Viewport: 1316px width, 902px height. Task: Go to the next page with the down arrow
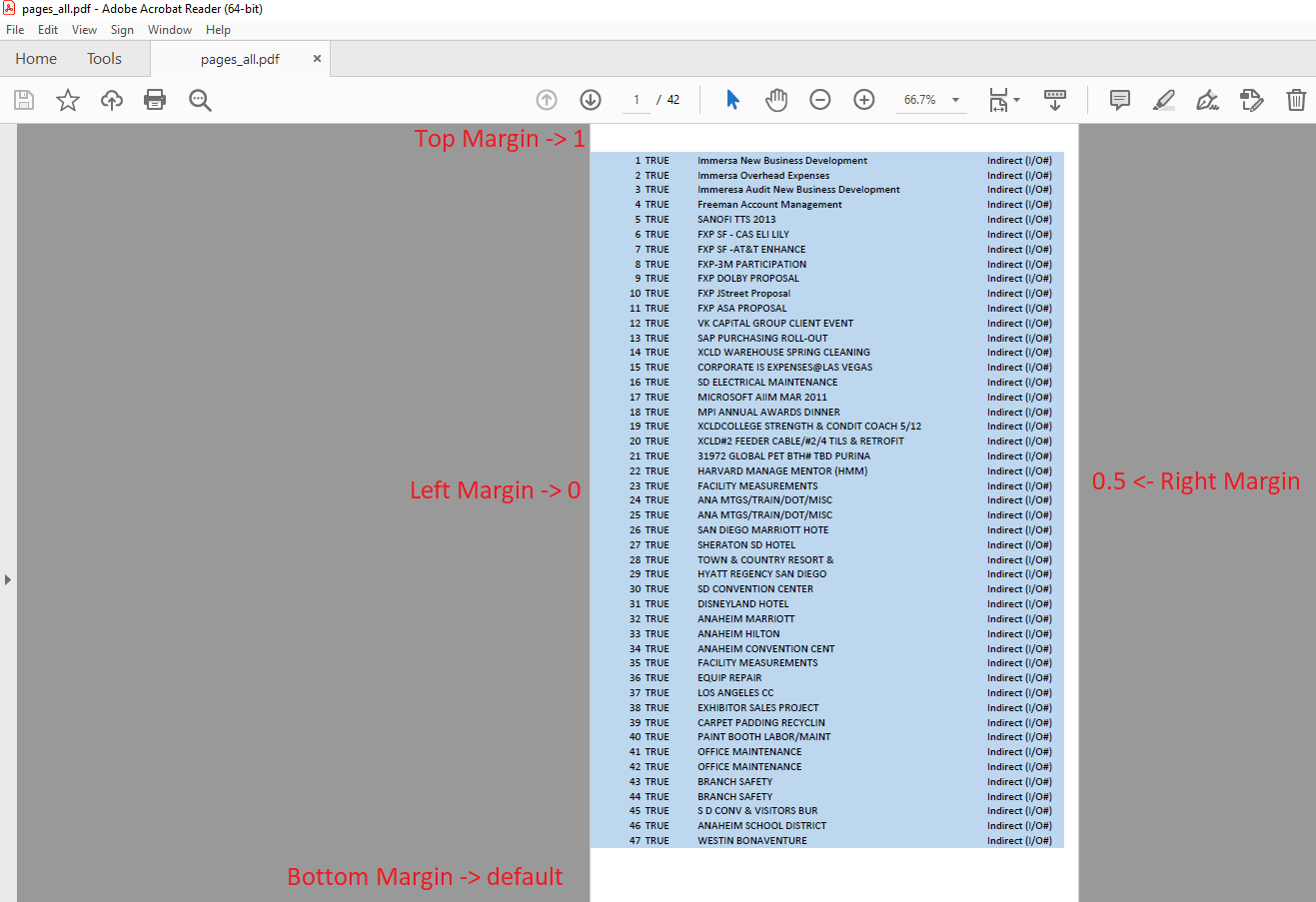click(590, 100)
